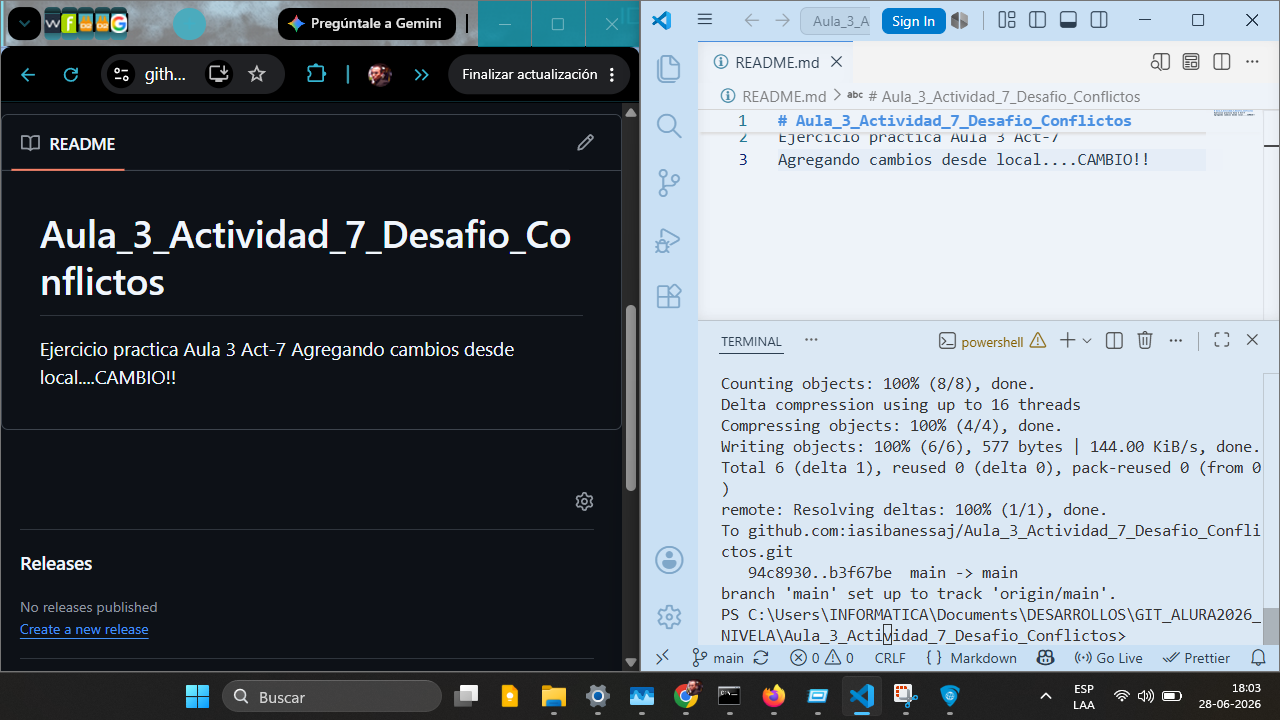Open Source Control view in activity bar
The height and width of the screenshot is (720, 1280).
click(x=668, y=183)
